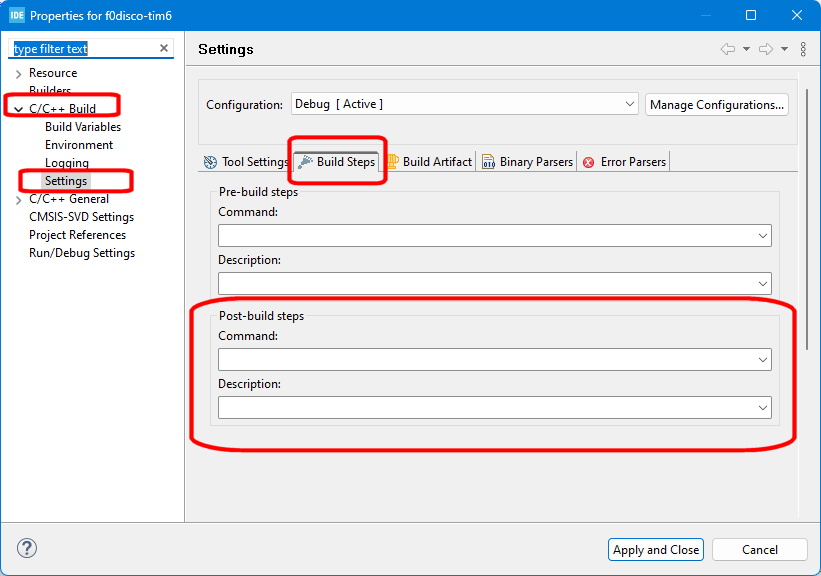Clear the filter text with X icon
This screenshot has width=821, height=576.
[x=164, y=48]
